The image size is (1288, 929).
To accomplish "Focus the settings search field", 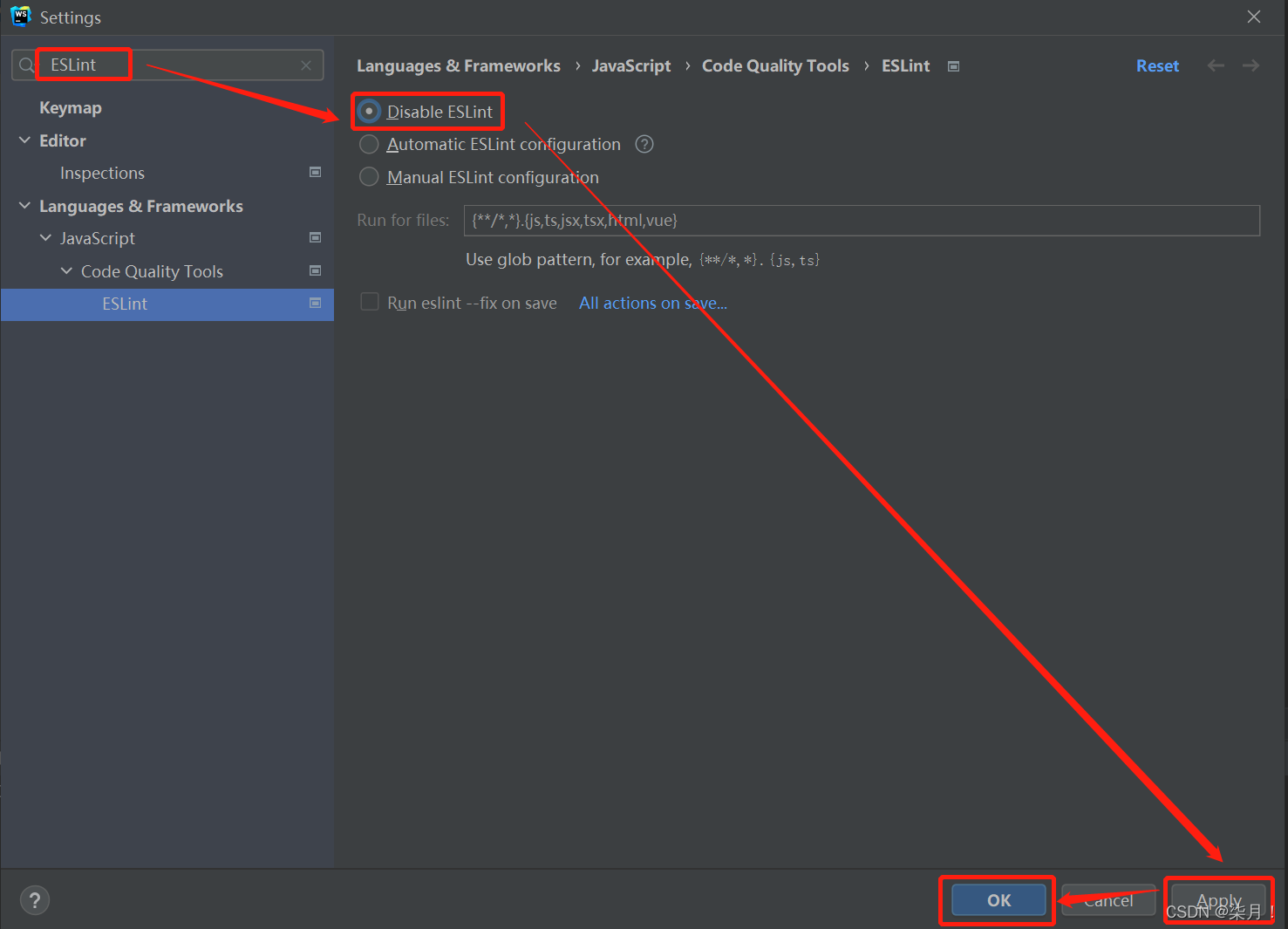I will click(167, 65).
